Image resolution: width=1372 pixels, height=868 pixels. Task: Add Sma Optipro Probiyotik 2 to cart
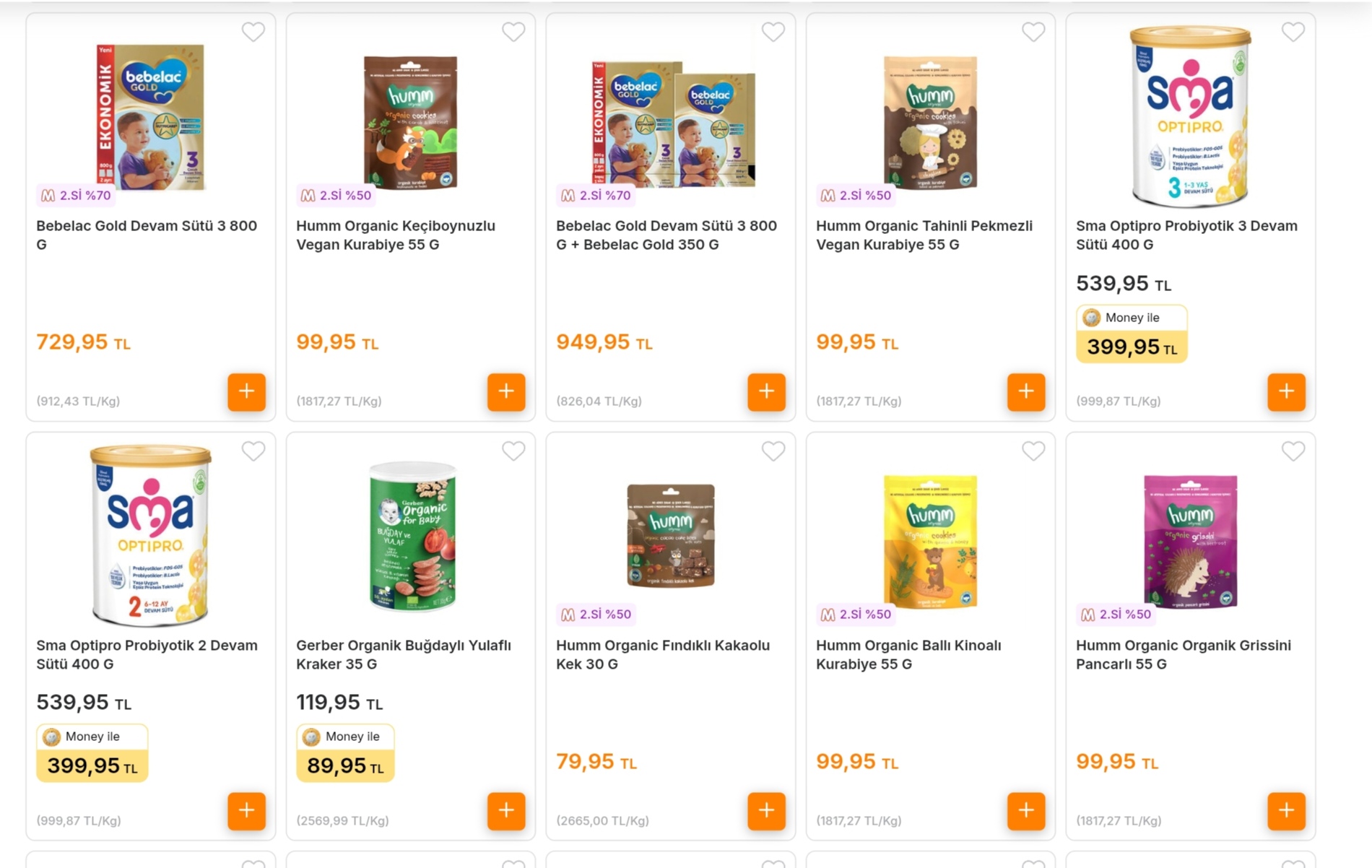point(246,811)
